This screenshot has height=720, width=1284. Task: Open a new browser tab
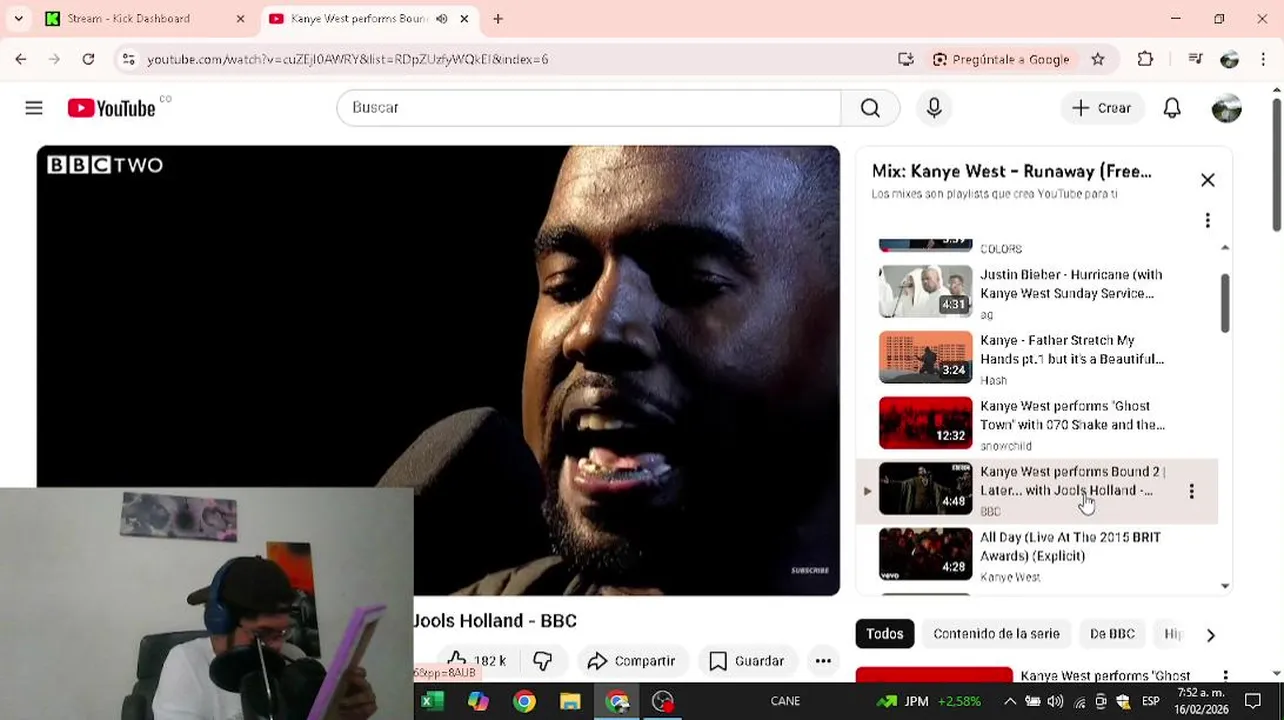pyautogui.click(x=498, y=18)
